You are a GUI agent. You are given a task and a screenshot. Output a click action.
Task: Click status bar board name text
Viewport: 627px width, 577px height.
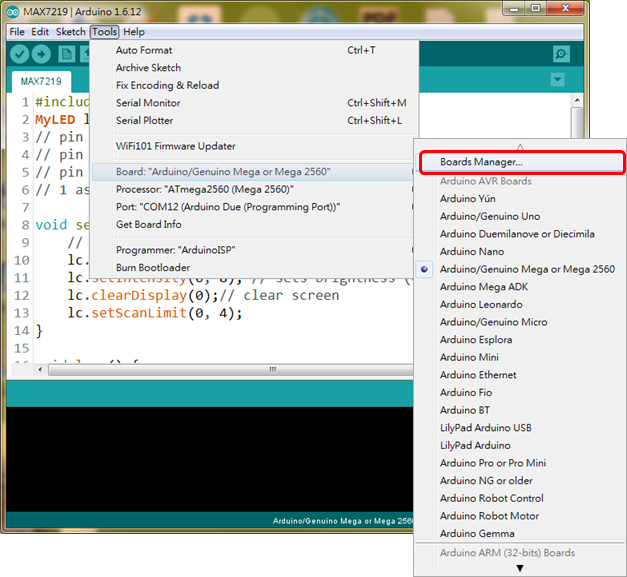coord(343,521)
